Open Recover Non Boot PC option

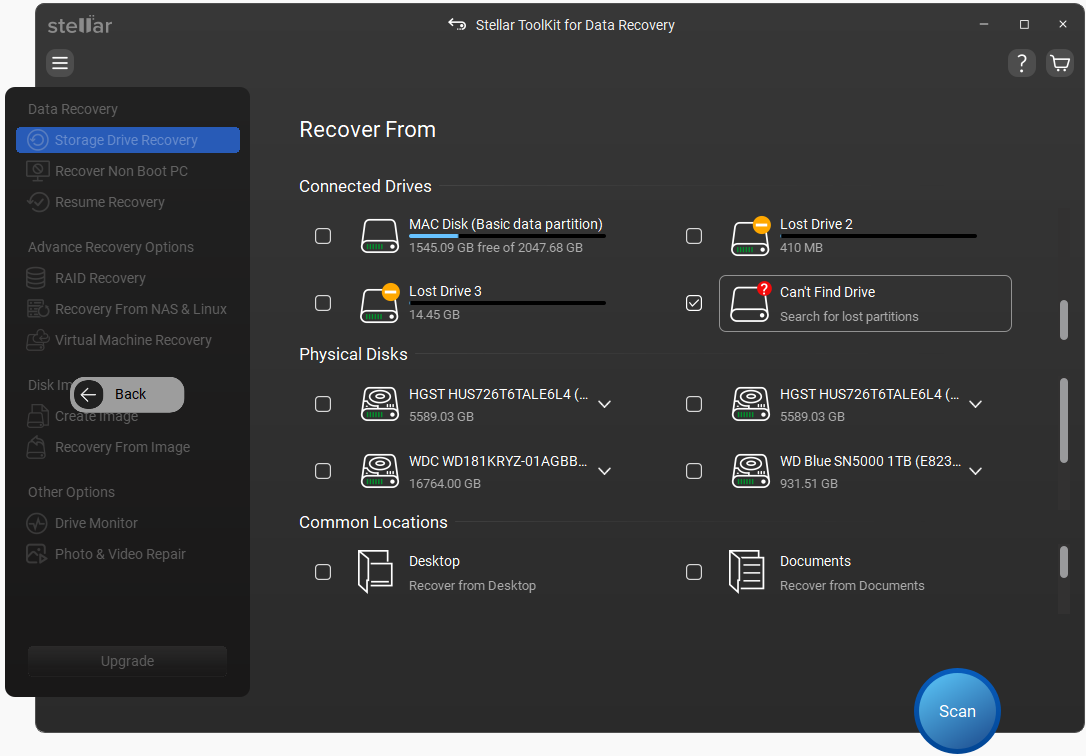coord(121,171)
